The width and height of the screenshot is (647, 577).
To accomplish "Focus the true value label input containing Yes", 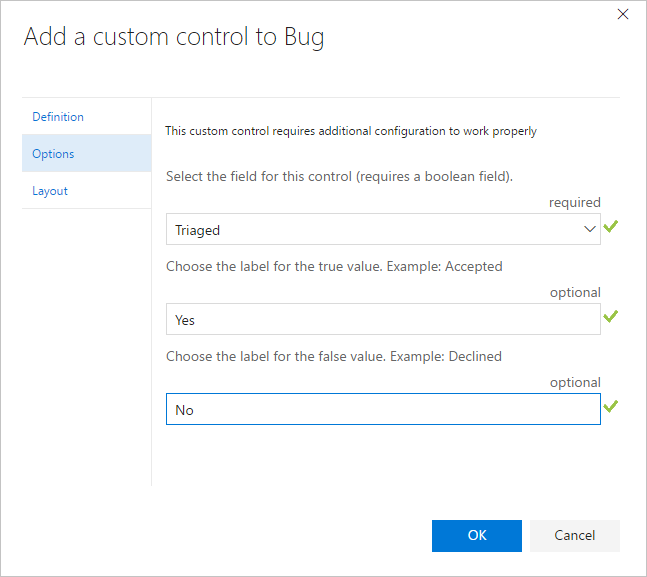I will coord(383,319).
